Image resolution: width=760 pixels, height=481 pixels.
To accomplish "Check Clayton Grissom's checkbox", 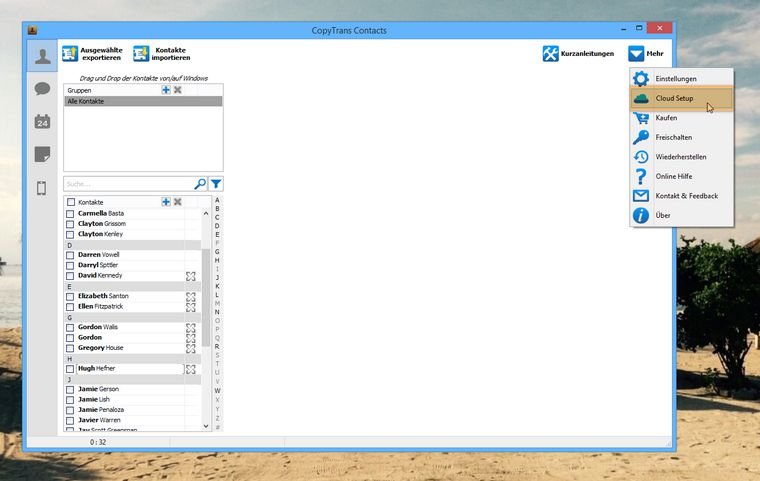I will [70, 224].
